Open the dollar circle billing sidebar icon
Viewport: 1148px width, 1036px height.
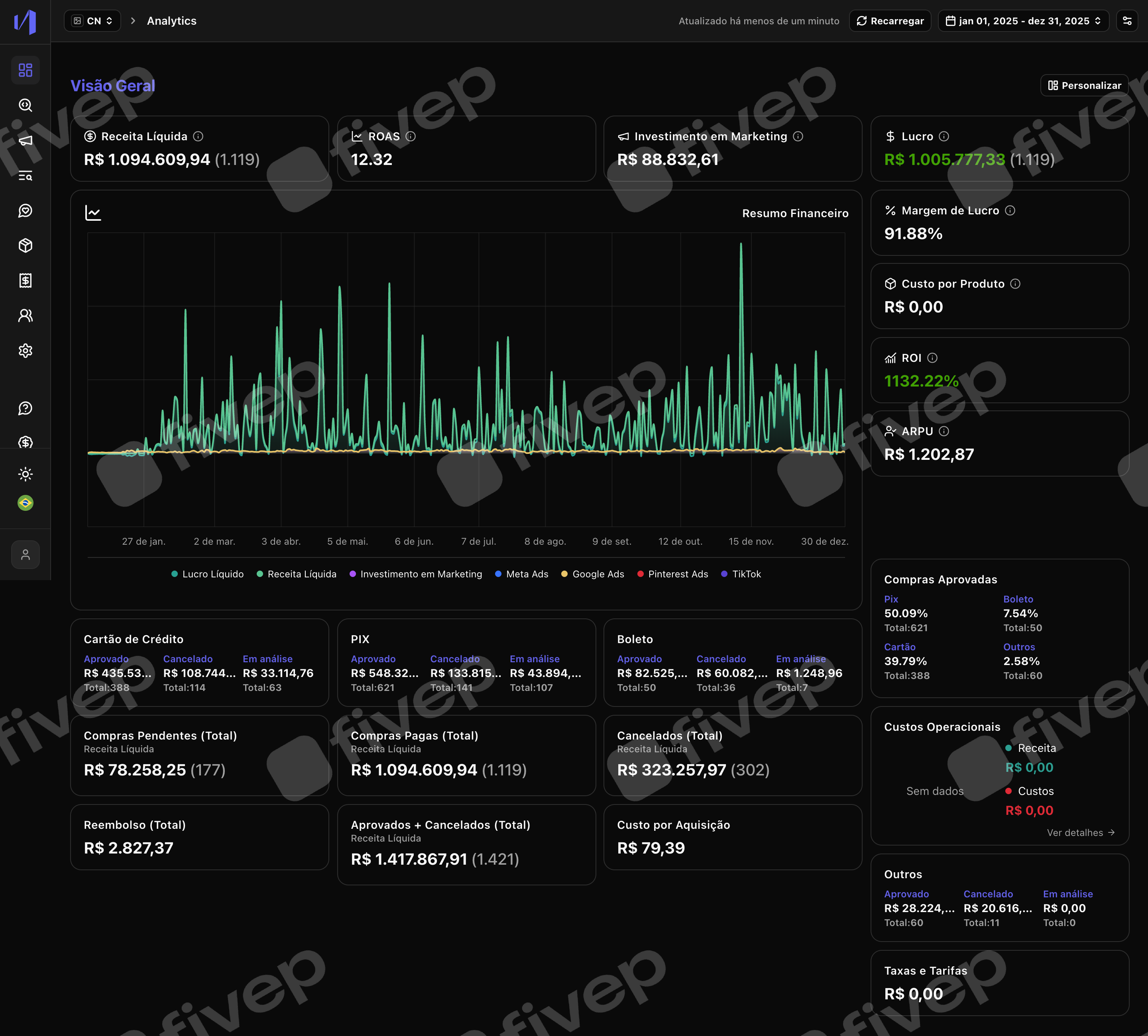click(x=26, y=442)
